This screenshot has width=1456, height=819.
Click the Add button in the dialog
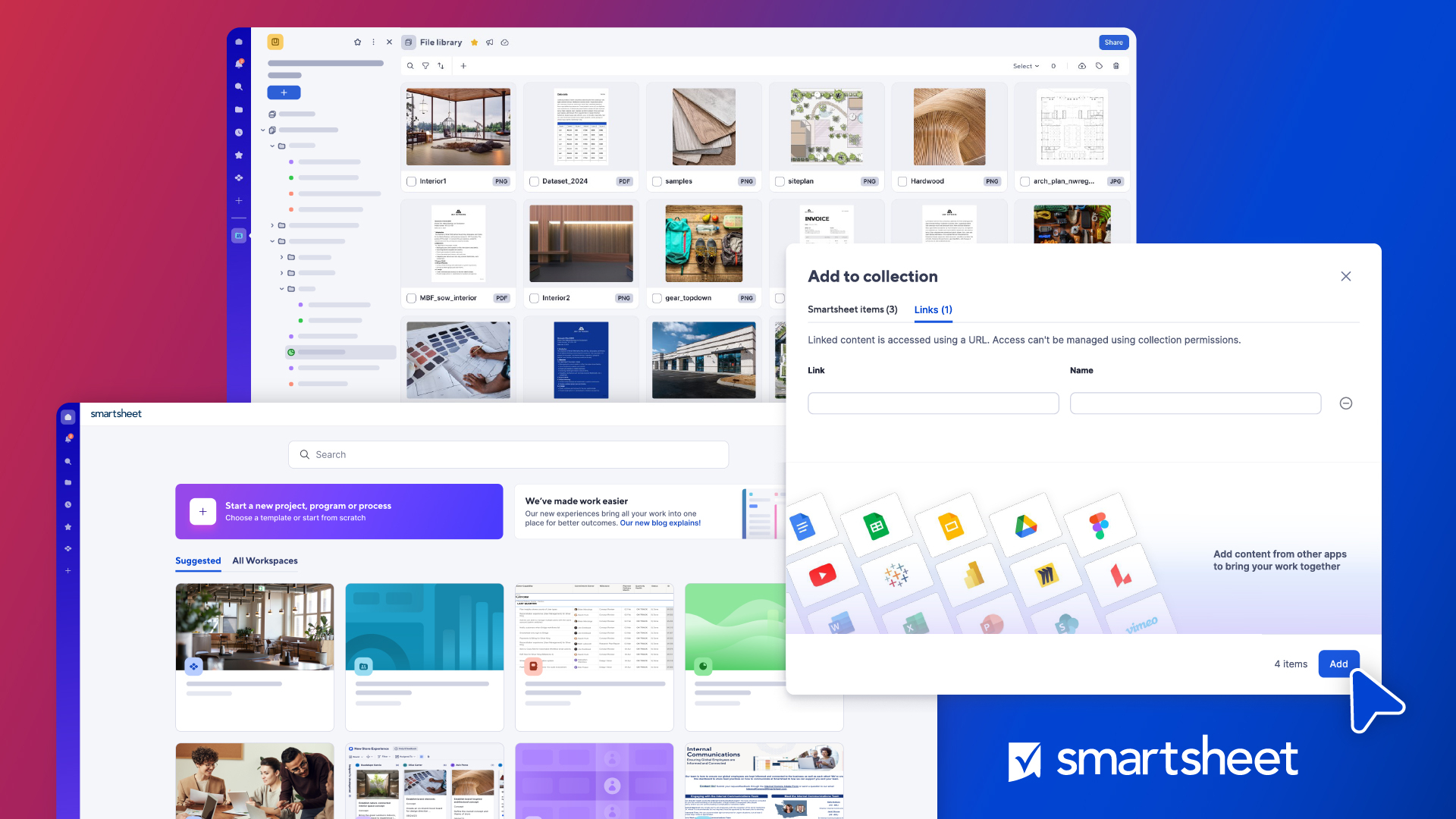(x=1338, y=664)
